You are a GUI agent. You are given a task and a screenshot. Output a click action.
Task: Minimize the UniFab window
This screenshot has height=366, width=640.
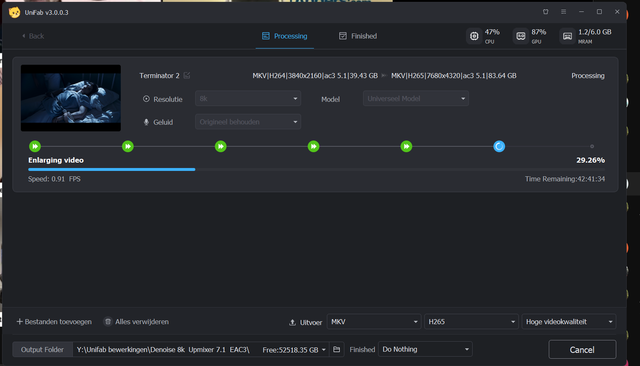click(581, 12)
